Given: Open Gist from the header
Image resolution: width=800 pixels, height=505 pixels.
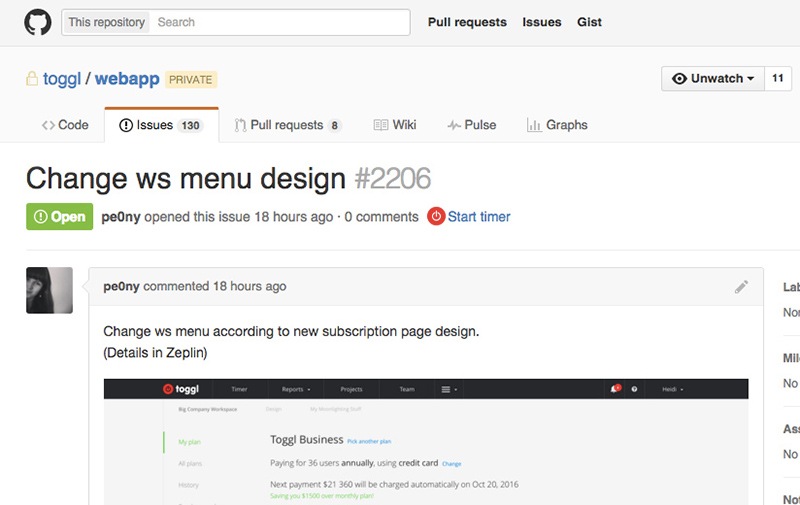Looking at the screenshot, I should pos(589,22).
